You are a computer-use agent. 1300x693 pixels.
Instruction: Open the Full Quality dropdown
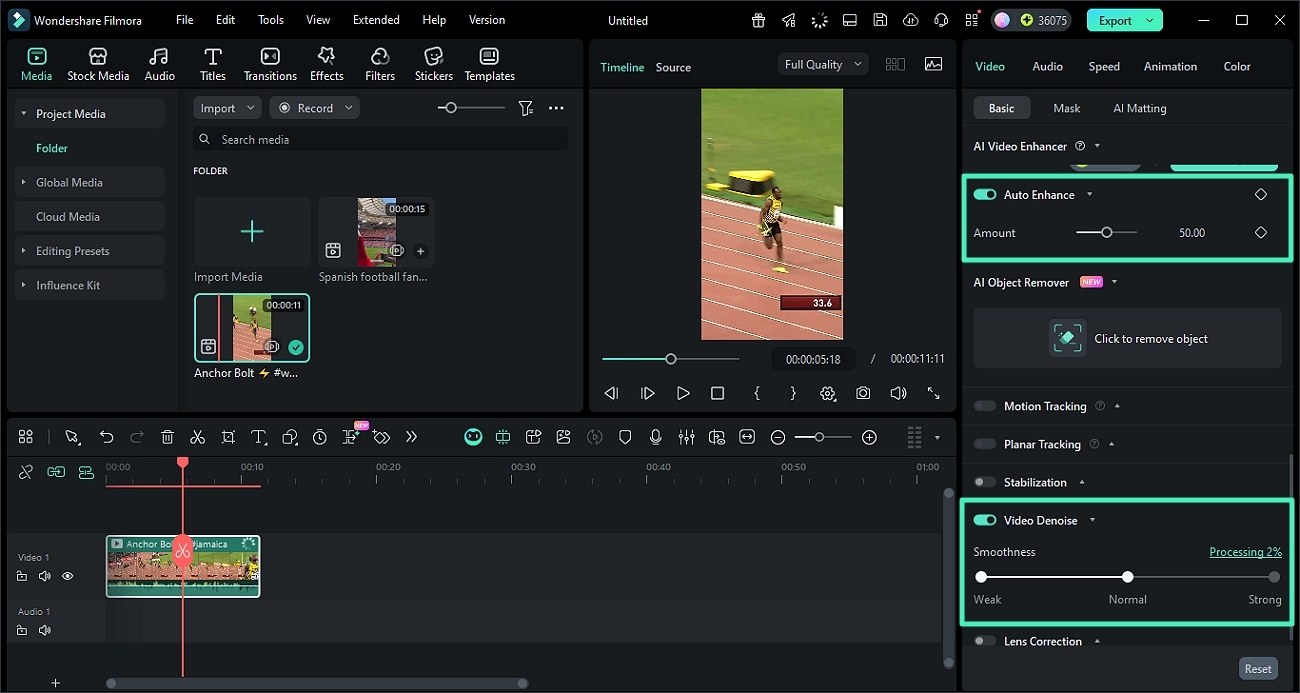pos(822,64)
